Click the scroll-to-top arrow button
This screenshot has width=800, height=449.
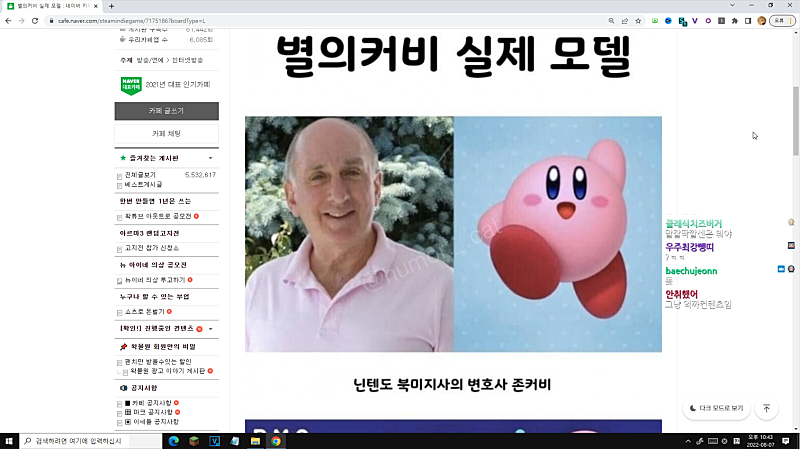point(766,408)
